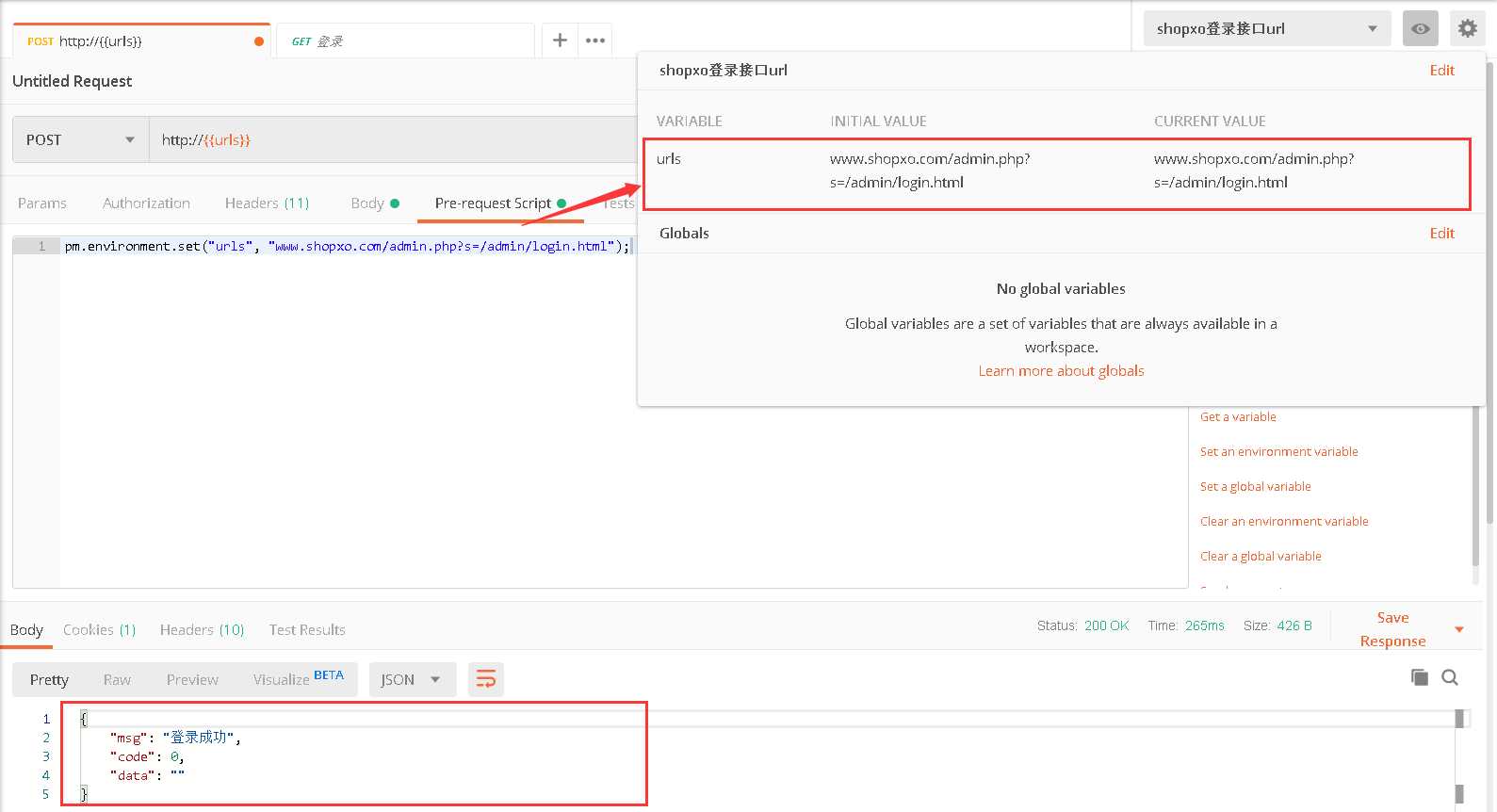
Task: Toggle word wrap in the response body
Action: (486, 679)
